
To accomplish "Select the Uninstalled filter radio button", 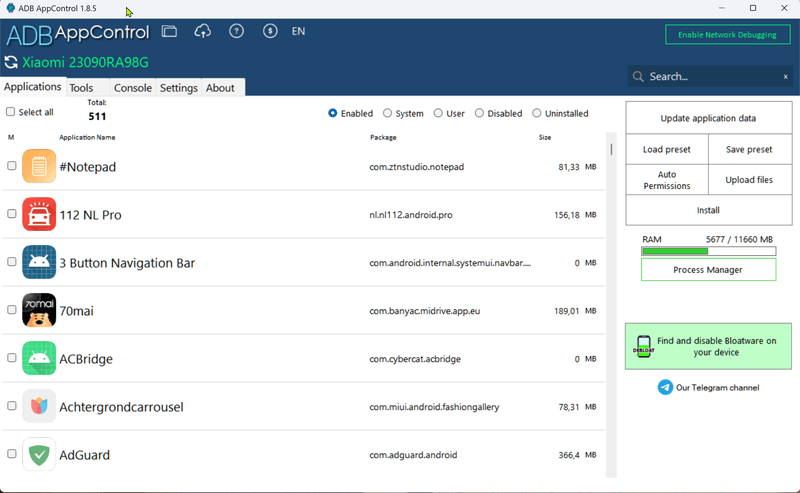I will coord(537,113).
